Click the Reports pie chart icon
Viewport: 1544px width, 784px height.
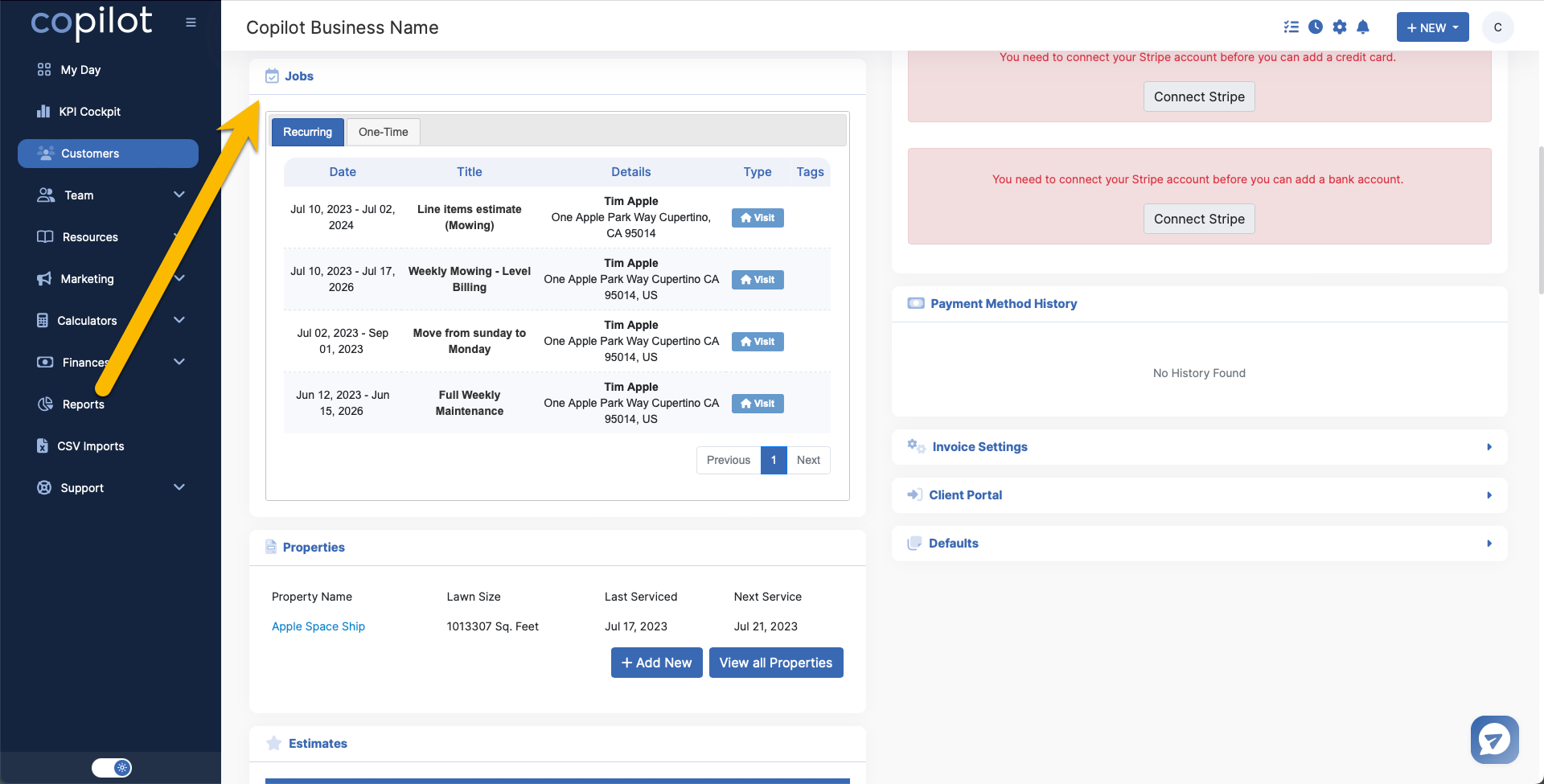(x=45, y=404)
